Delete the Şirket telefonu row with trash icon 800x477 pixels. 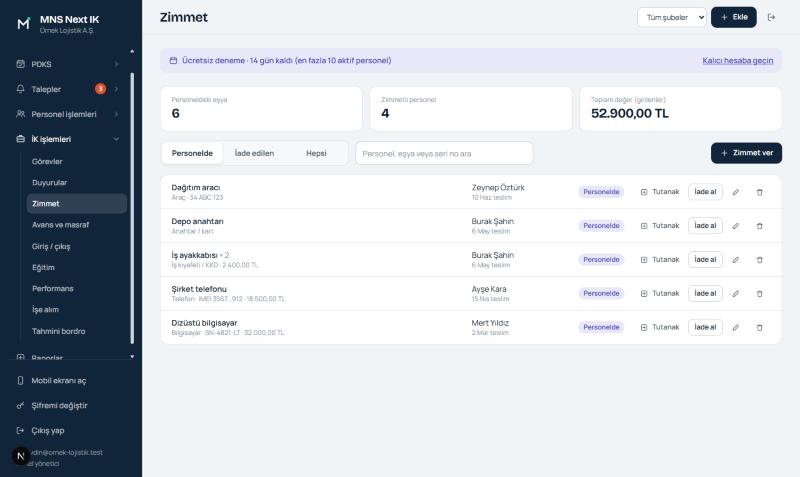[x=760, y=294]
